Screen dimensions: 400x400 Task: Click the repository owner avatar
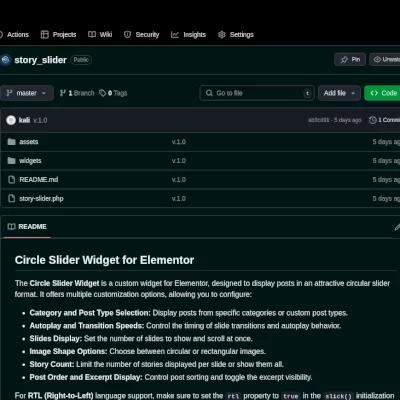(x=6, y=60)
